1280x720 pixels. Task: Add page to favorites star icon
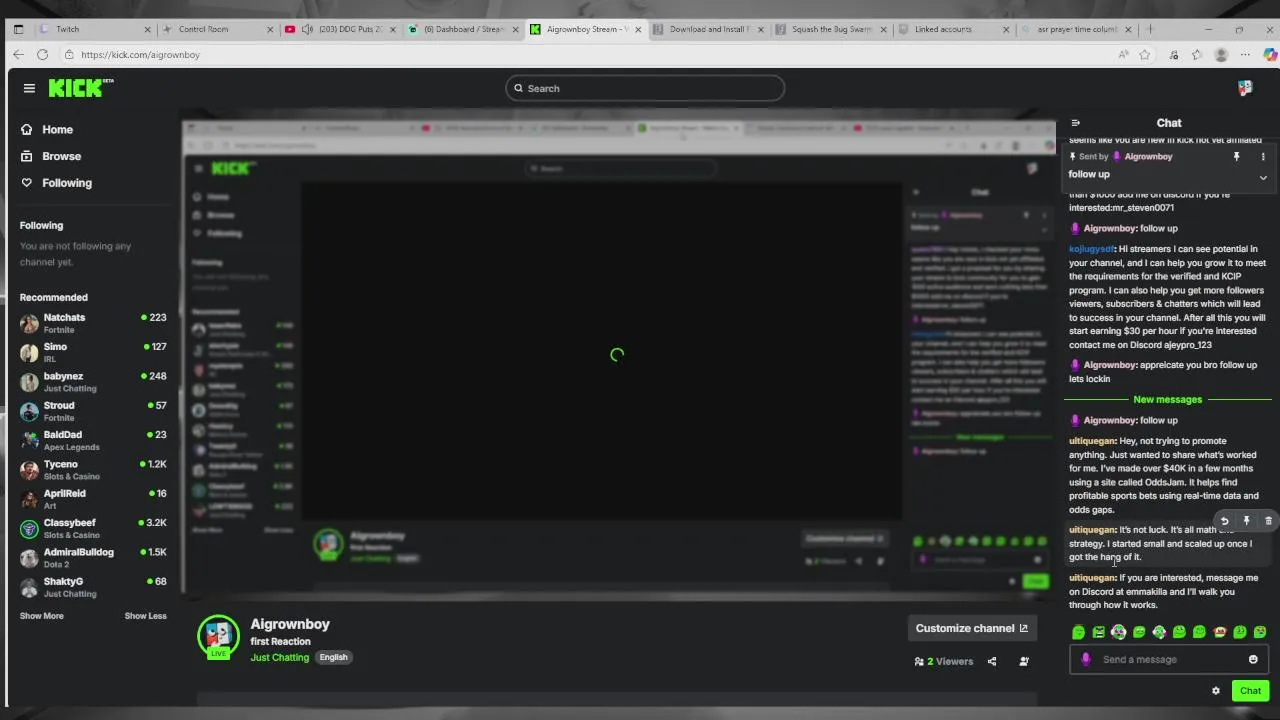[1145, 55]
